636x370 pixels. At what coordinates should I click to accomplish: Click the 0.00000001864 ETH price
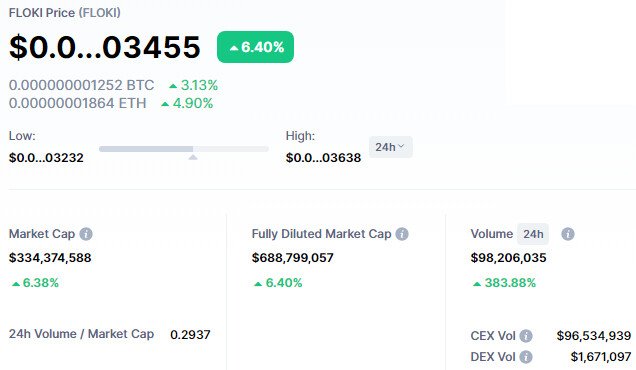pyautogui.click(x=77, y=103)
